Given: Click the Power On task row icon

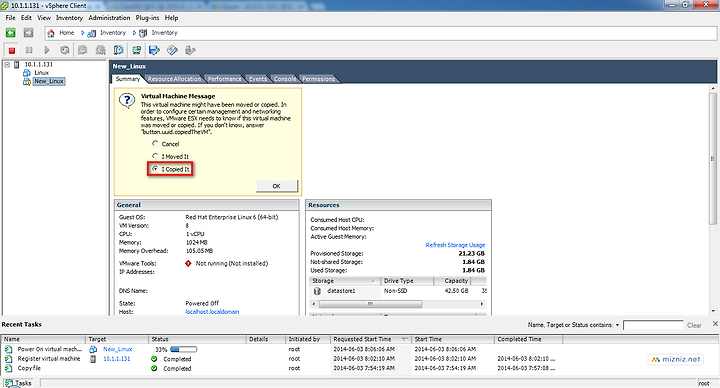Looking at the screenshot, I should point(8,349).
